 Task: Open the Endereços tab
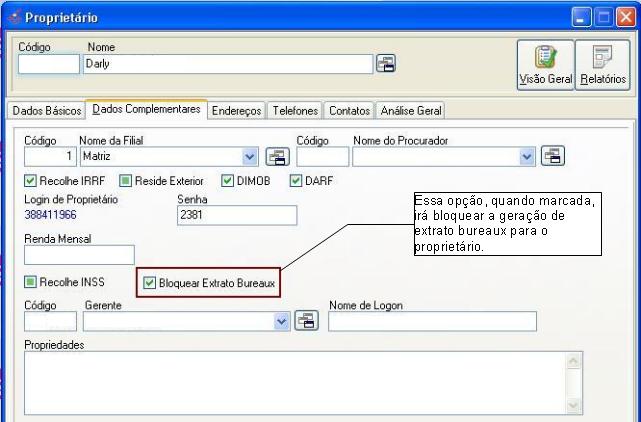pos(237,110)
